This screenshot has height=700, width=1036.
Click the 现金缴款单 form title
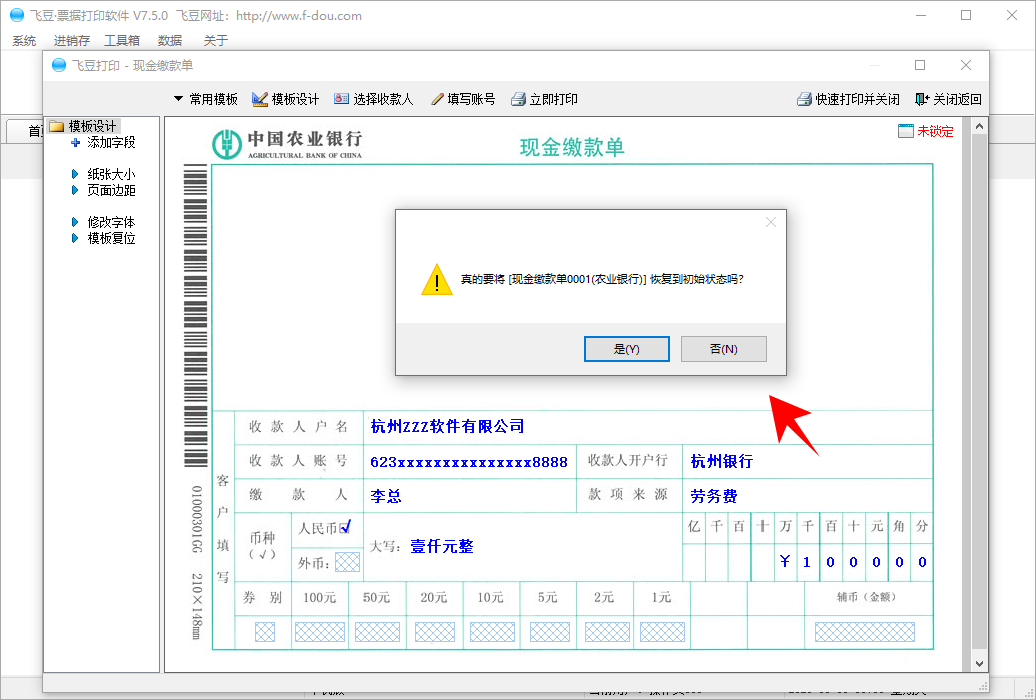click(572, 147)
